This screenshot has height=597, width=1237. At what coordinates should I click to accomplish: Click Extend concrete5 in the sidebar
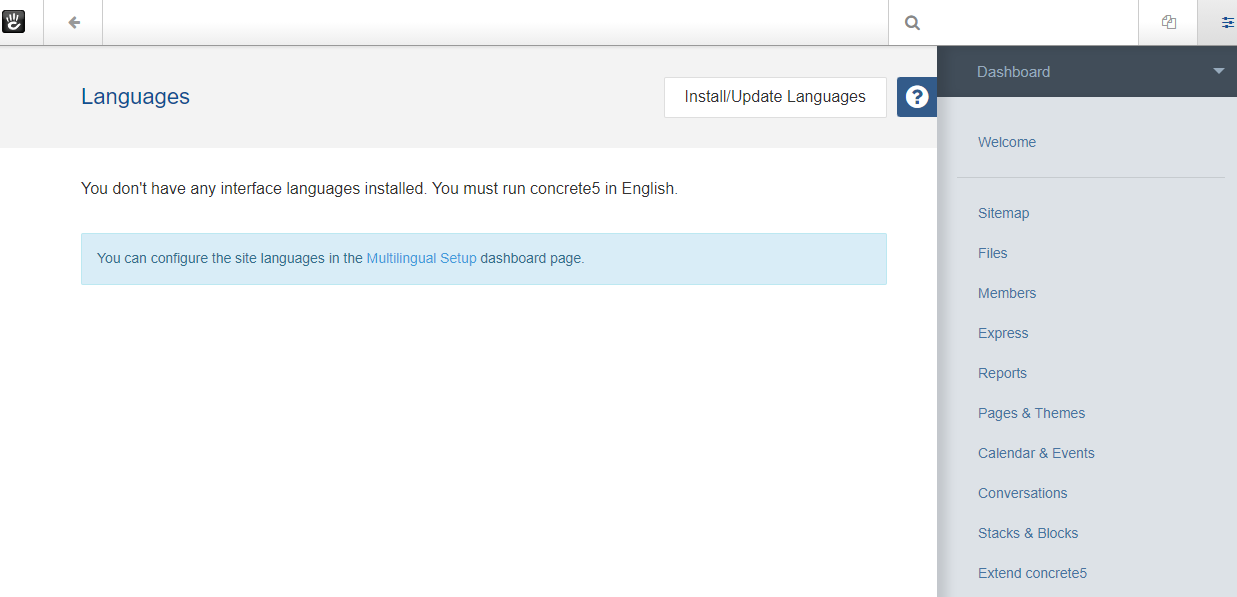(x=1032, y=573)
